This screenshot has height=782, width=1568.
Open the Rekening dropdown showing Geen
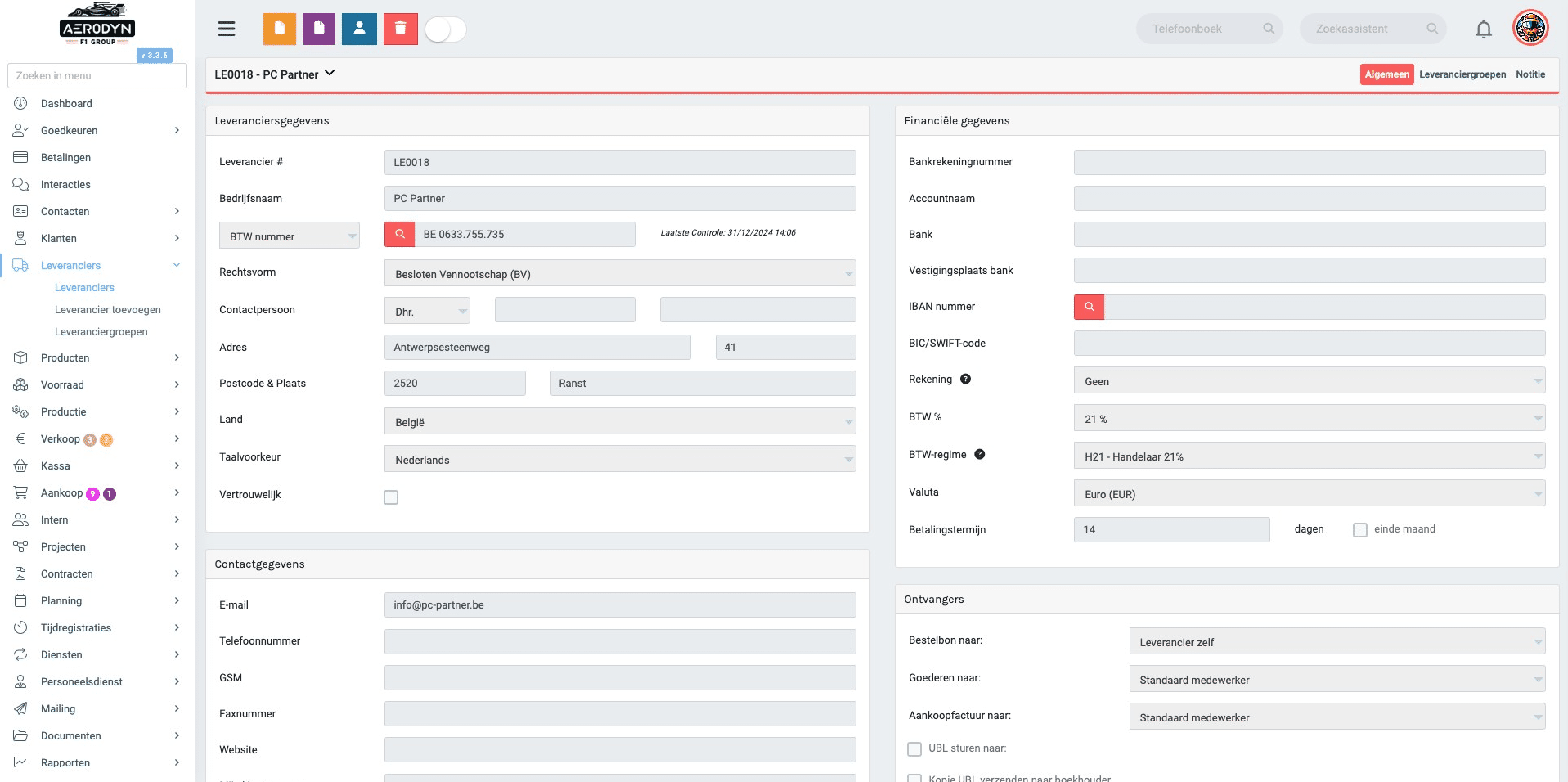1310,380
